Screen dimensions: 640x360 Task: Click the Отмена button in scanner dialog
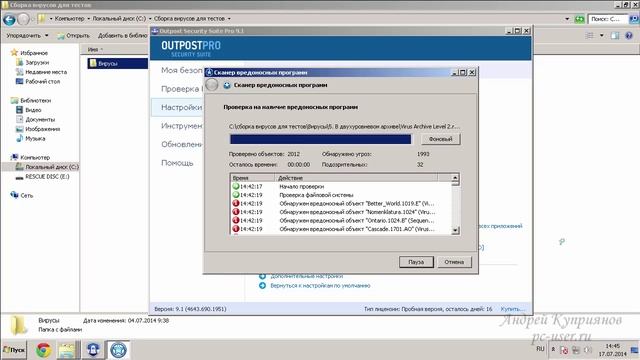[454, 262]
